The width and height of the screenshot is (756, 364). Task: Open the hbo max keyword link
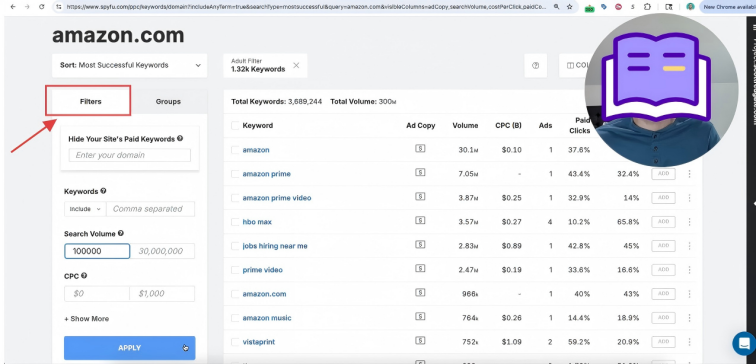pos(257,222)
